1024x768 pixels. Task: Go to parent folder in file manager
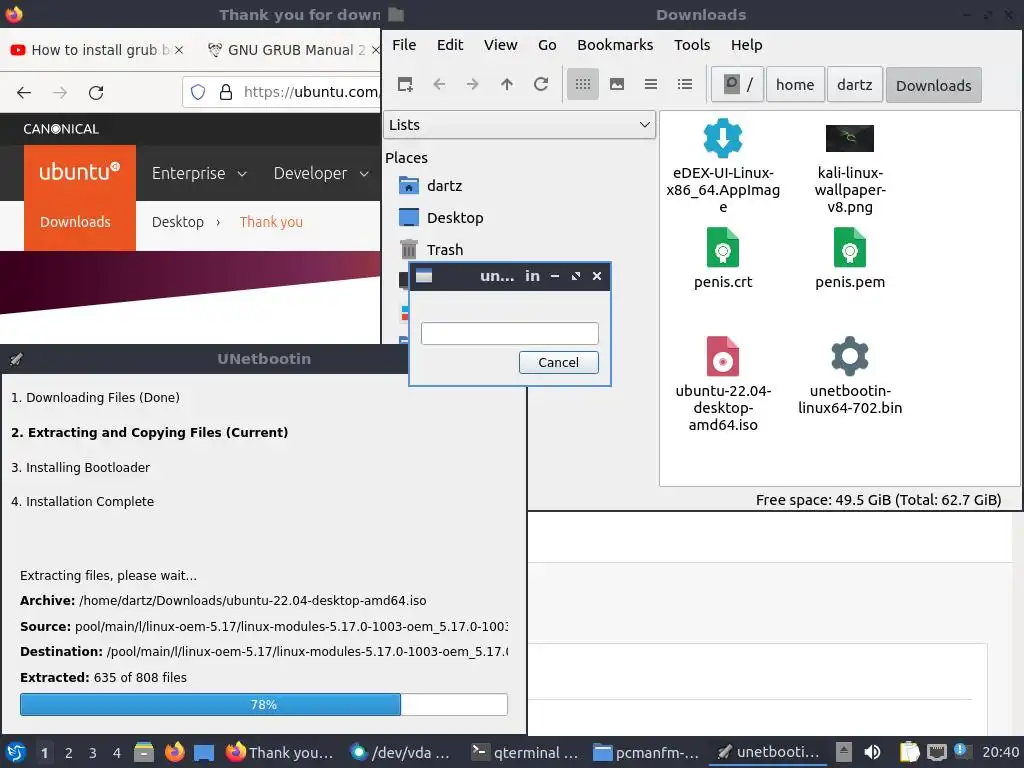(x=507, y=84)
